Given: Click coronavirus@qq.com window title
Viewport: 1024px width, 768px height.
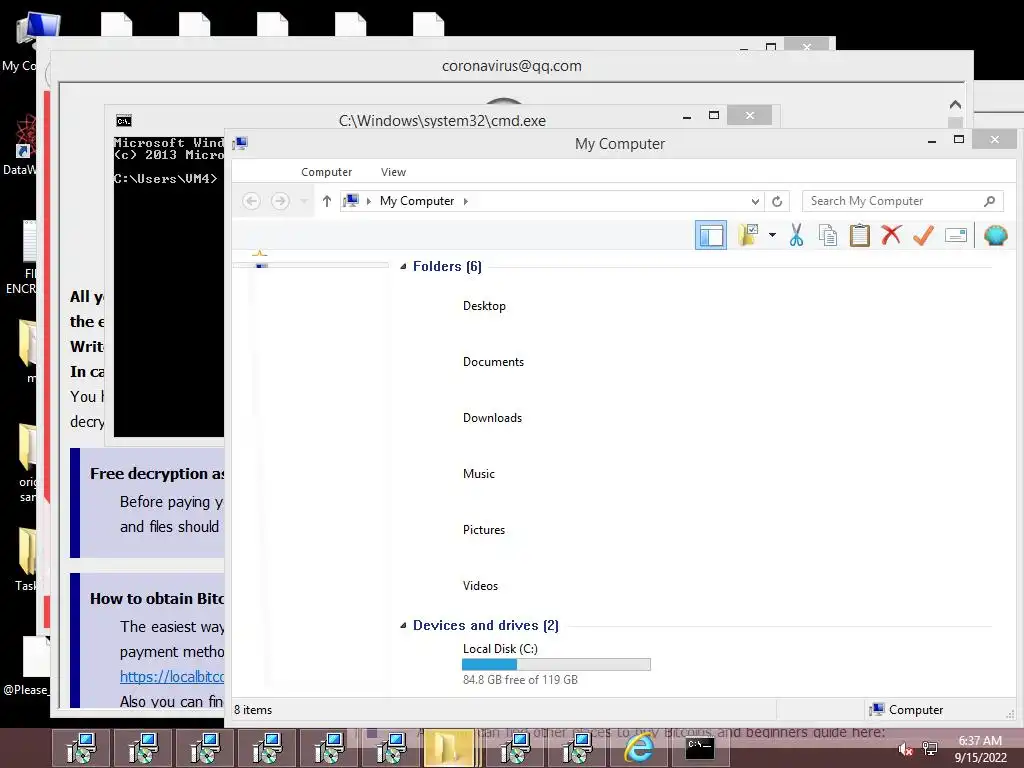Looking at the screenshot, I should 511,66.
